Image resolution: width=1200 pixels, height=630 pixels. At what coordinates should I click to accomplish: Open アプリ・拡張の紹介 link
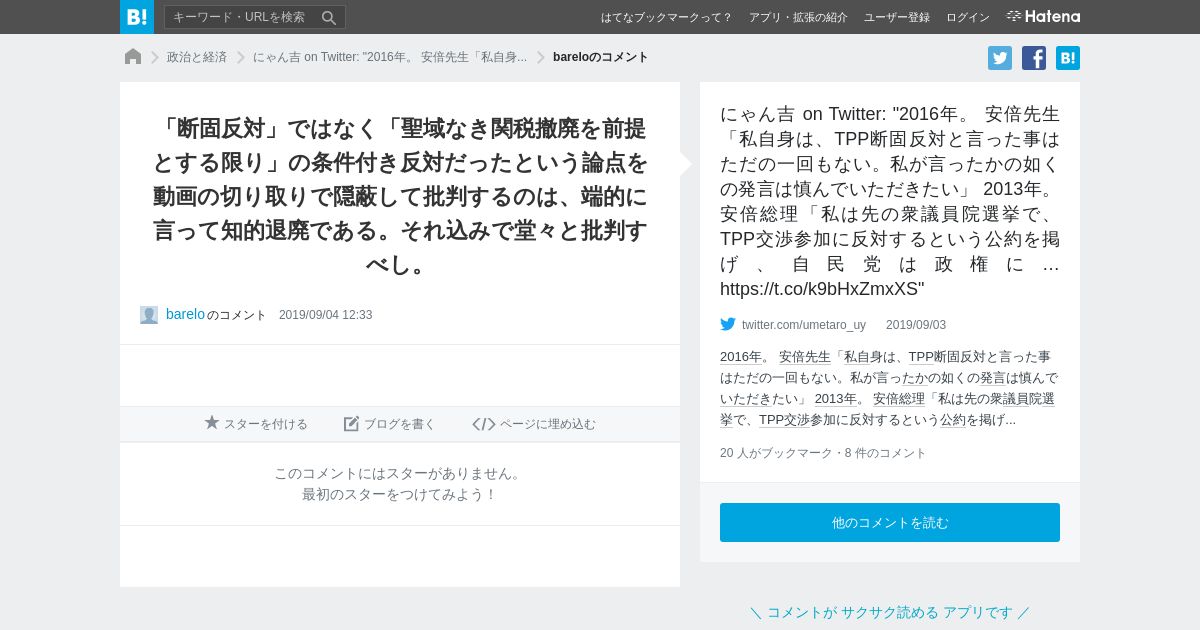[x=798, y=17]
